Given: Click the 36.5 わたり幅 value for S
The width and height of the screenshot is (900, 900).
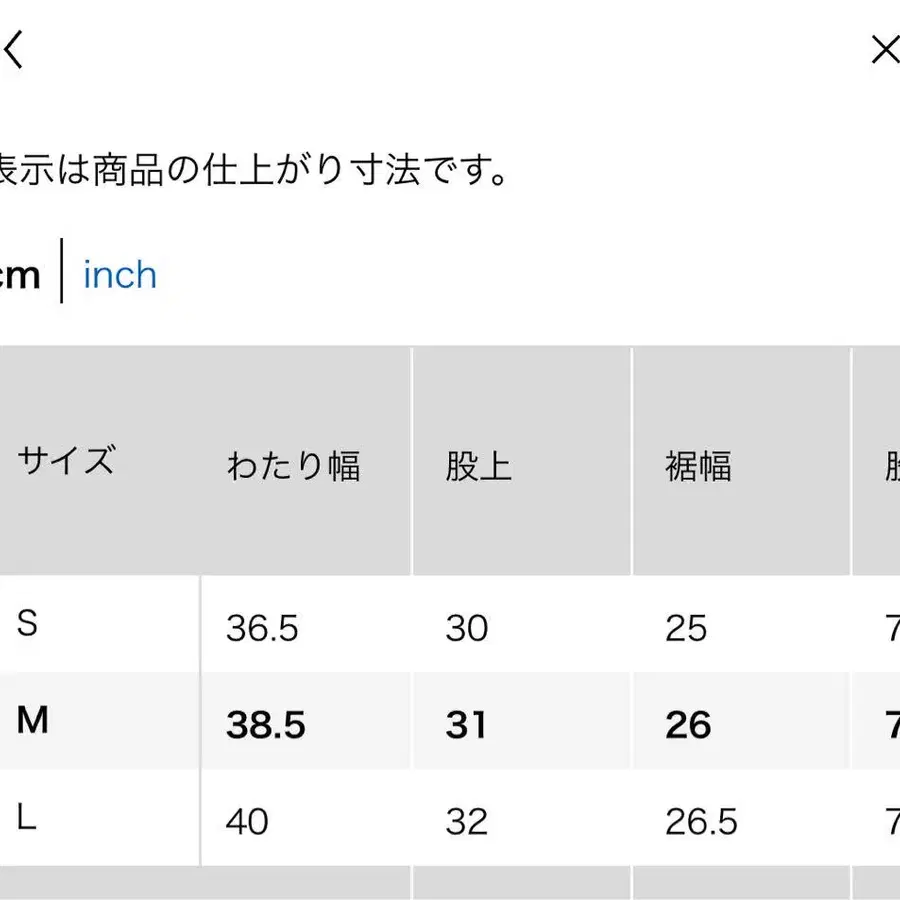Looking at the screenshot, I should (x=262, y=628).
